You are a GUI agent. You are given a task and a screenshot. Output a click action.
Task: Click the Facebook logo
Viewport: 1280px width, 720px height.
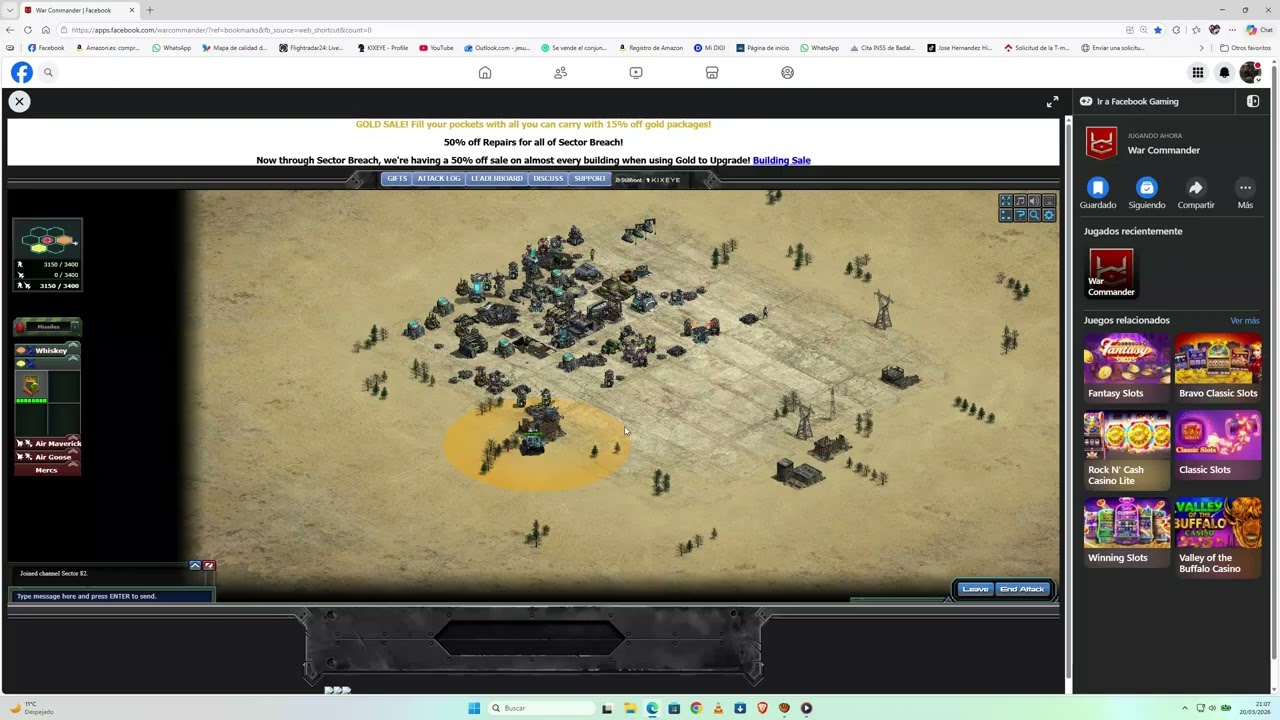pyautogui.click(x=22, y=72)
